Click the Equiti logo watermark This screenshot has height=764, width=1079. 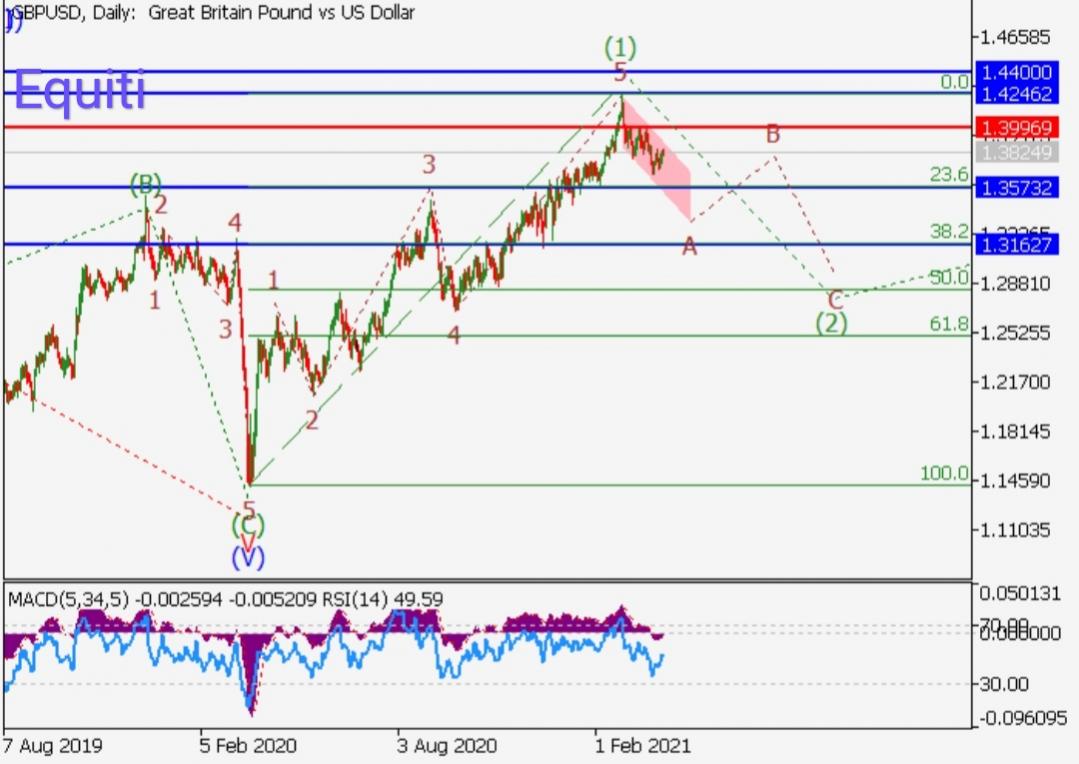tap(80, 92)
